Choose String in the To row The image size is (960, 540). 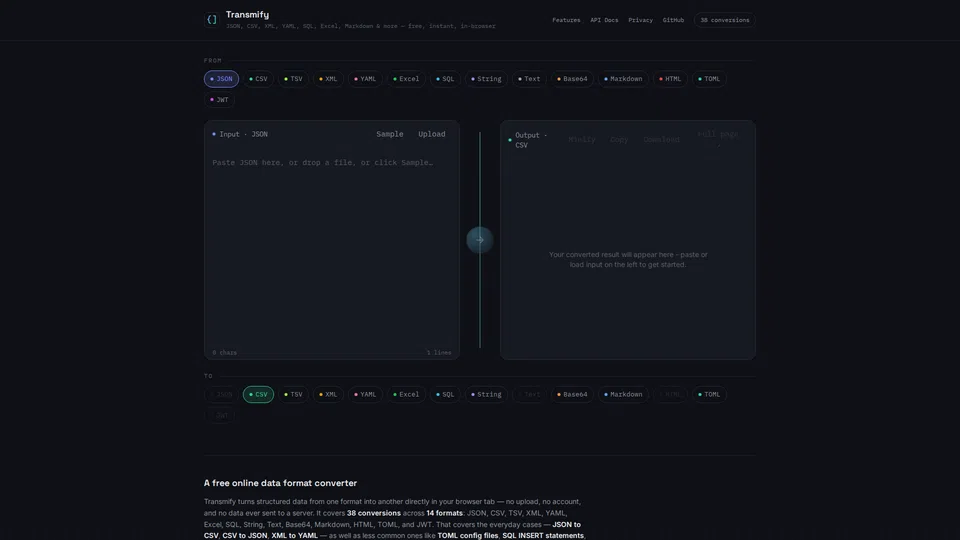click(486, 394)
